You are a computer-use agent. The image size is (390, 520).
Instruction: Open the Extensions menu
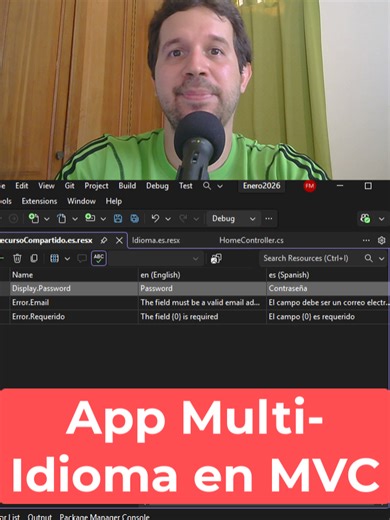tap(39, 201)
